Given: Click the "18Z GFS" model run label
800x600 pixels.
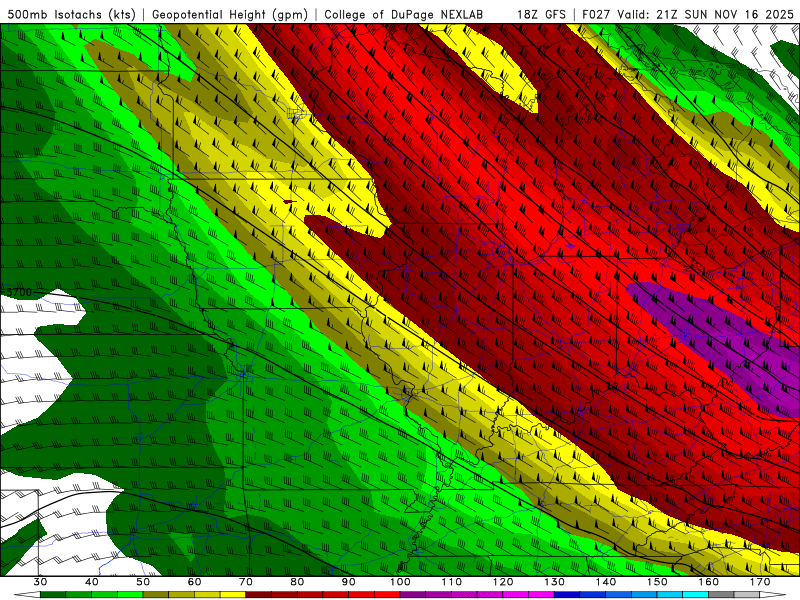Looking at the screenshot, I should pyautogui.click(x=541, y=14).
